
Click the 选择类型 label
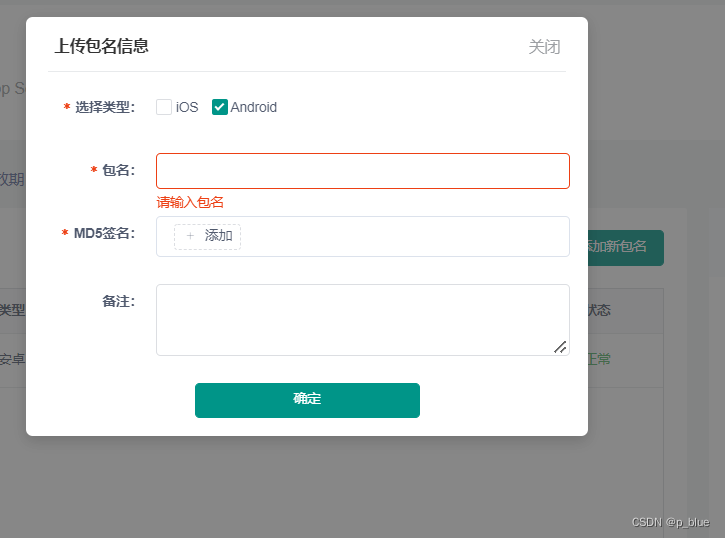click(x=105, y=107)
